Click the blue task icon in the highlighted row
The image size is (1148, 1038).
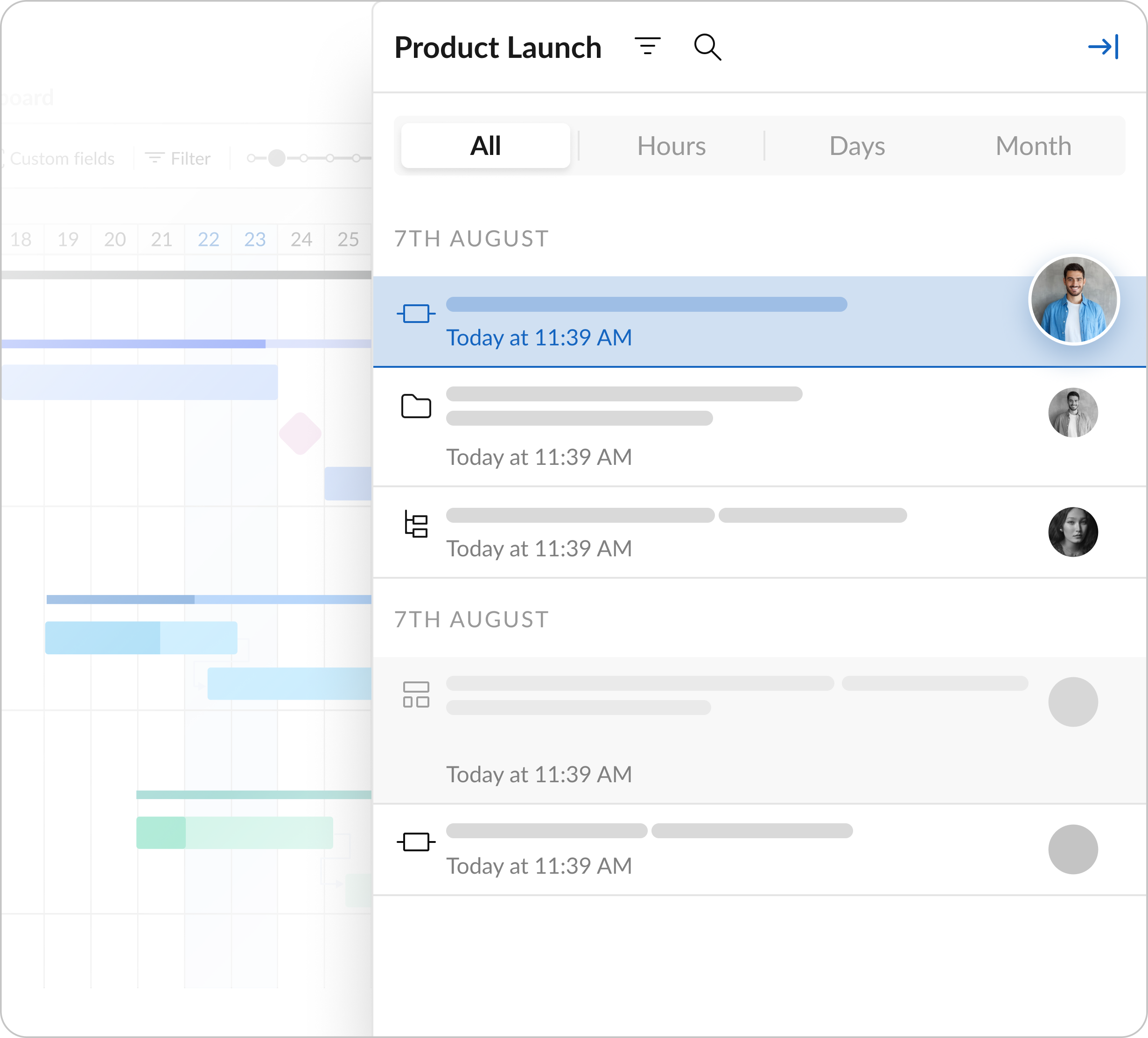click(x=416, y=313)
